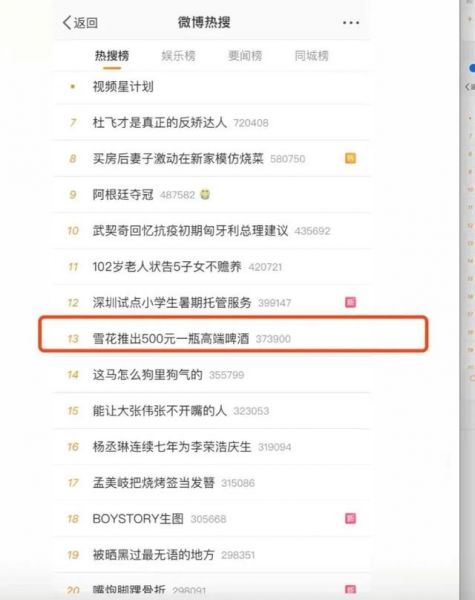Select the 同城榜 tab

coord(311,56)
